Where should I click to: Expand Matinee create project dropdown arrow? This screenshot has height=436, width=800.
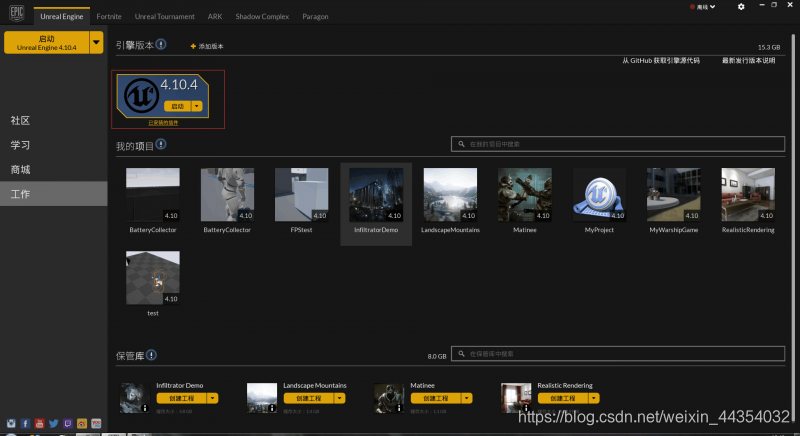pos(467,398)
